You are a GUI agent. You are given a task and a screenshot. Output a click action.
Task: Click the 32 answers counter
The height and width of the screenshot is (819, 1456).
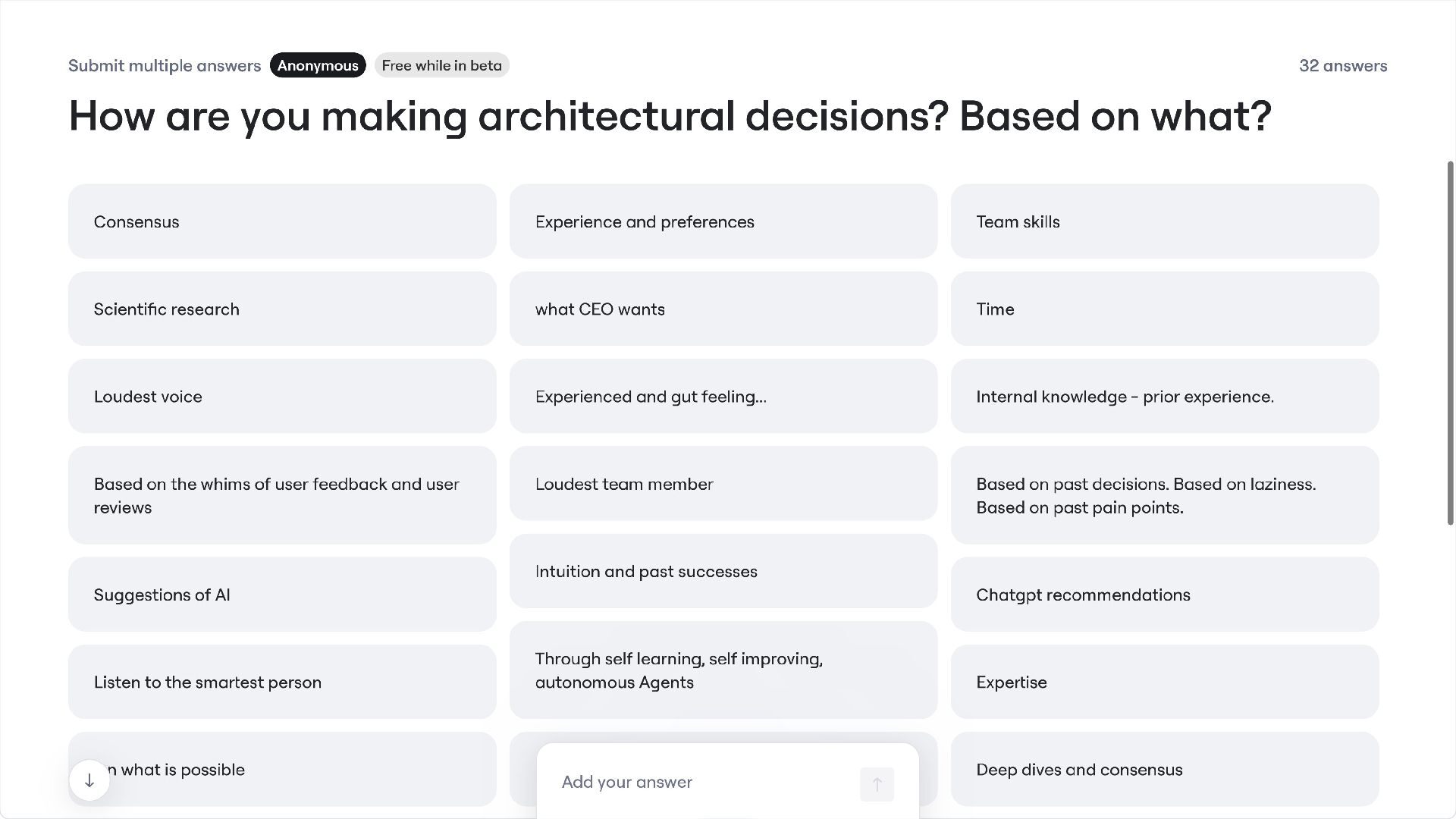(x=1342, y=66)
